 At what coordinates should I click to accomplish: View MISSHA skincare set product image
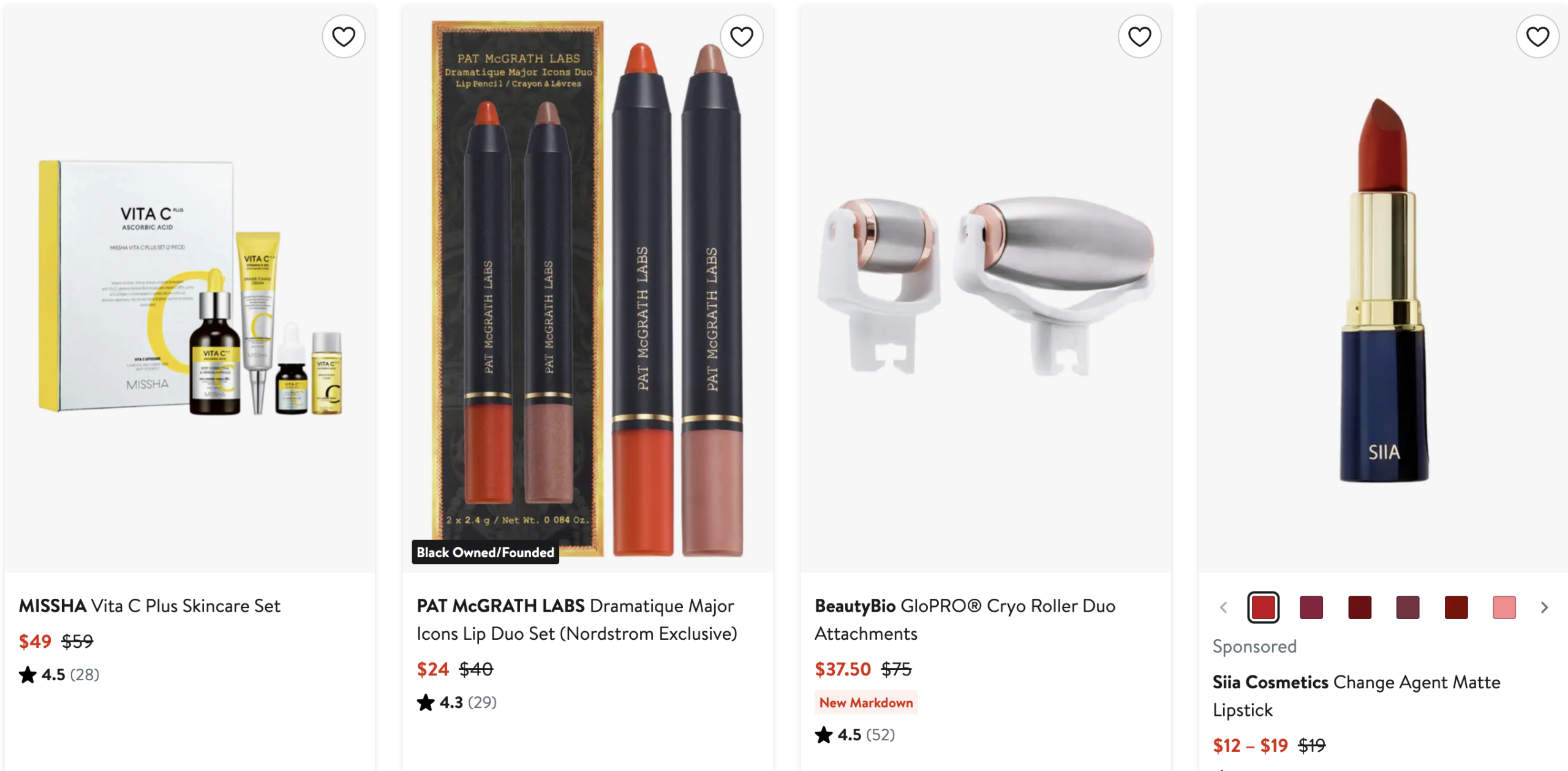pos(190,288)
